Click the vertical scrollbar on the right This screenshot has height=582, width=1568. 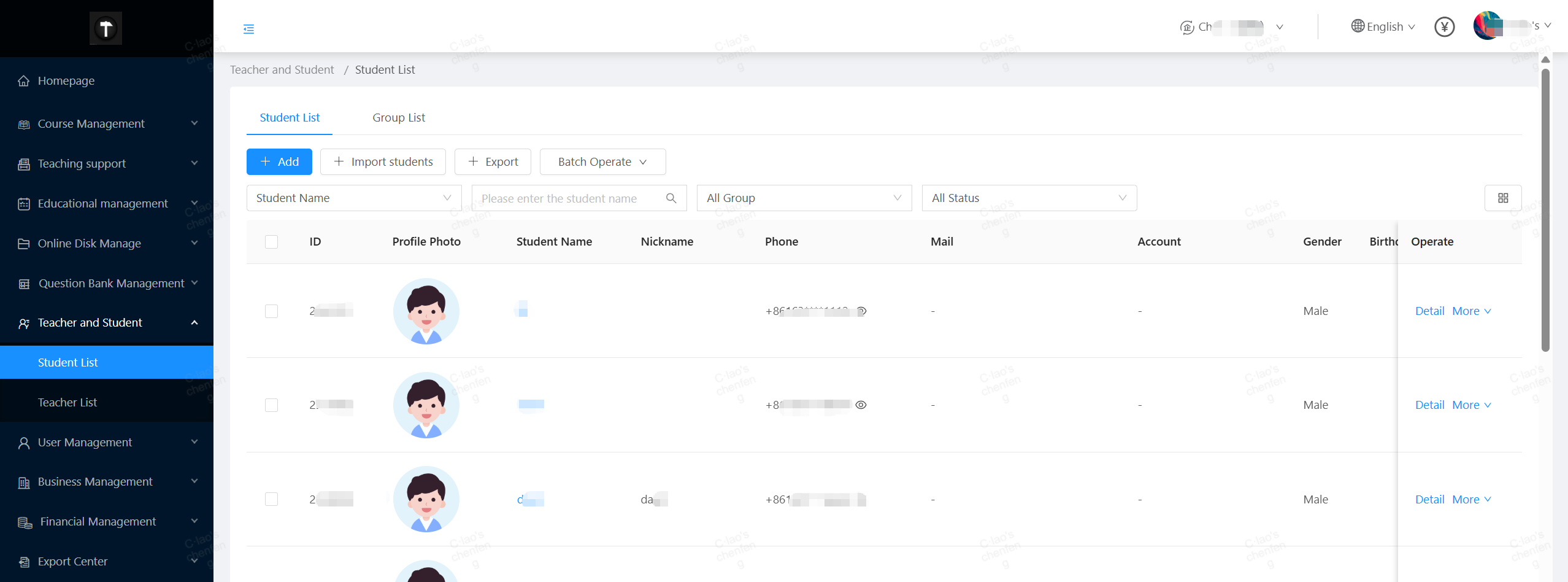tap(1545, 209)
